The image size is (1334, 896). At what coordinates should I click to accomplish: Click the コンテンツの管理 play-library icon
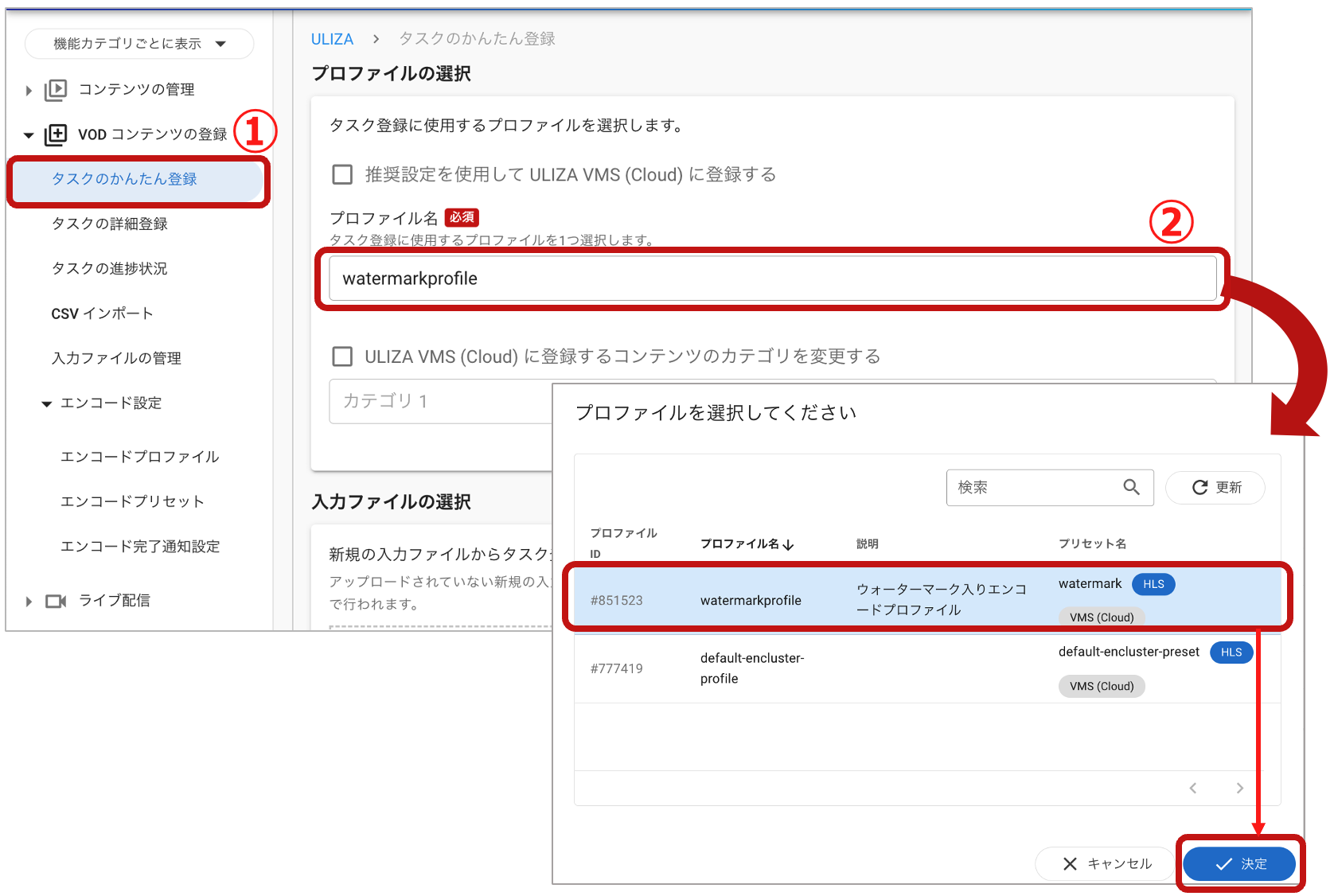pos(55,90)
